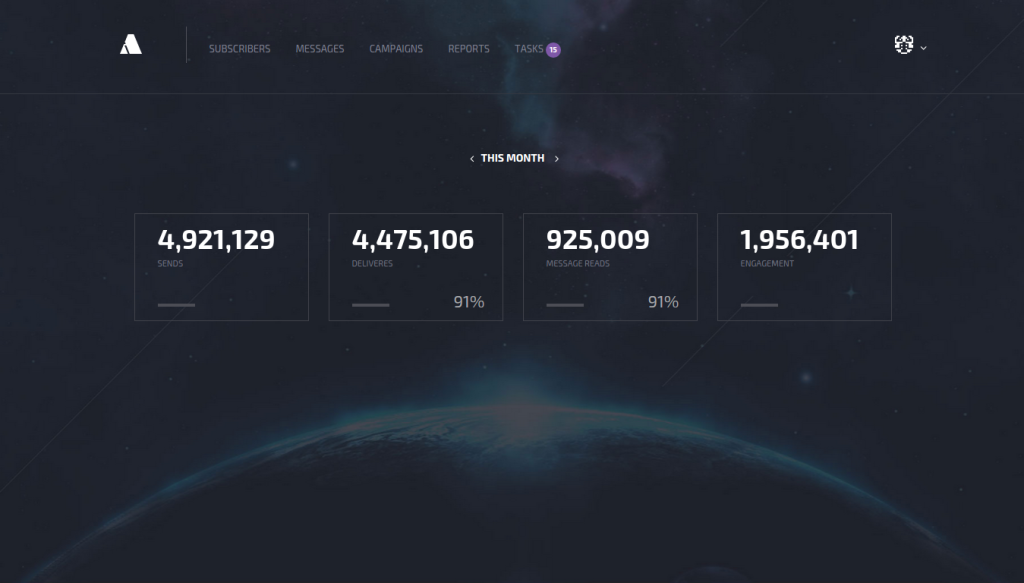Open the user avatar profile icon

pyautogui.click(x=904, y=45)
